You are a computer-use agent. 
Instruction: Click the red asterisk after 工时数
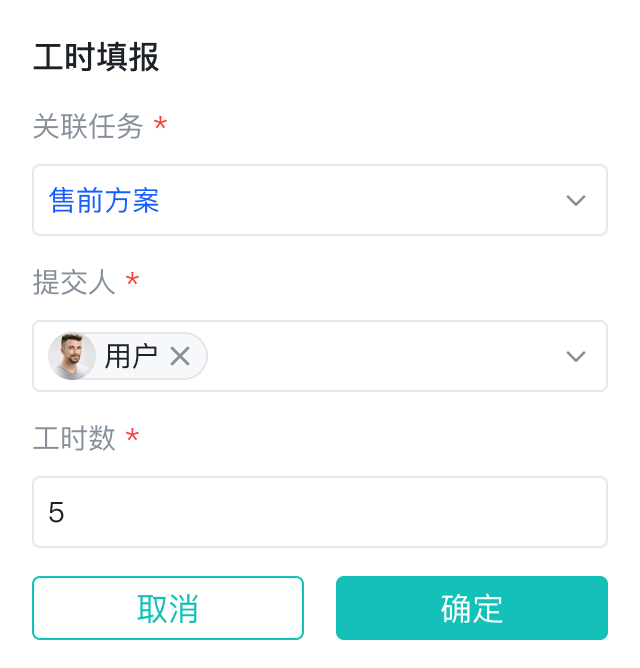[132, 438]
